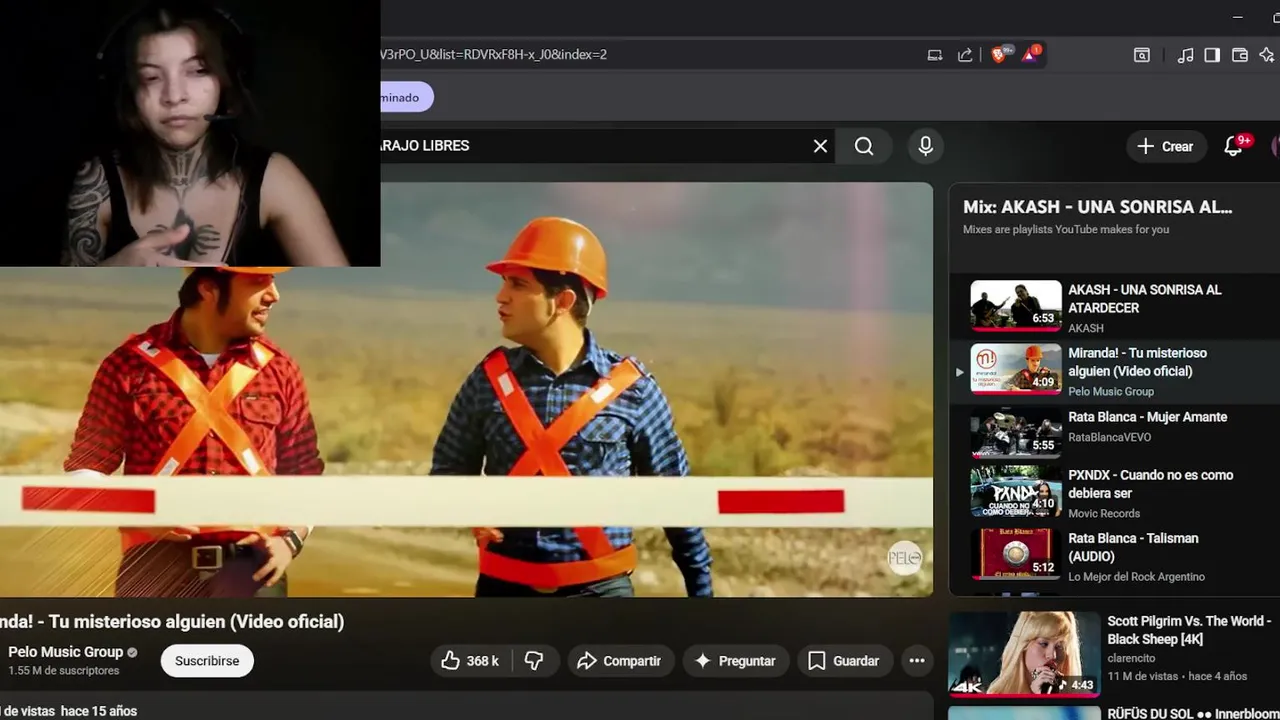This screenshot has width=1280, height=720.
Task: Open the tab search icon in toolbar
Action: 1142,55
